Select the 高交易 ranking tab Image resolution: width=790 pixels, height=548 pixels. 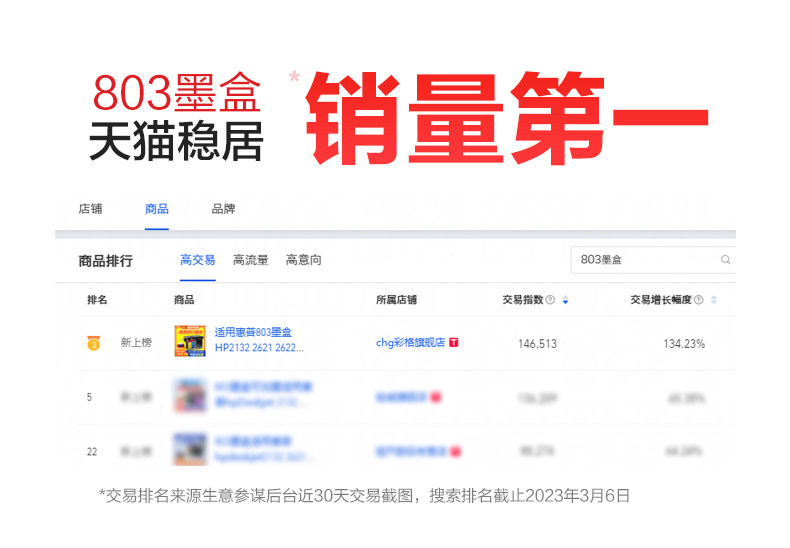click(198, 260)
